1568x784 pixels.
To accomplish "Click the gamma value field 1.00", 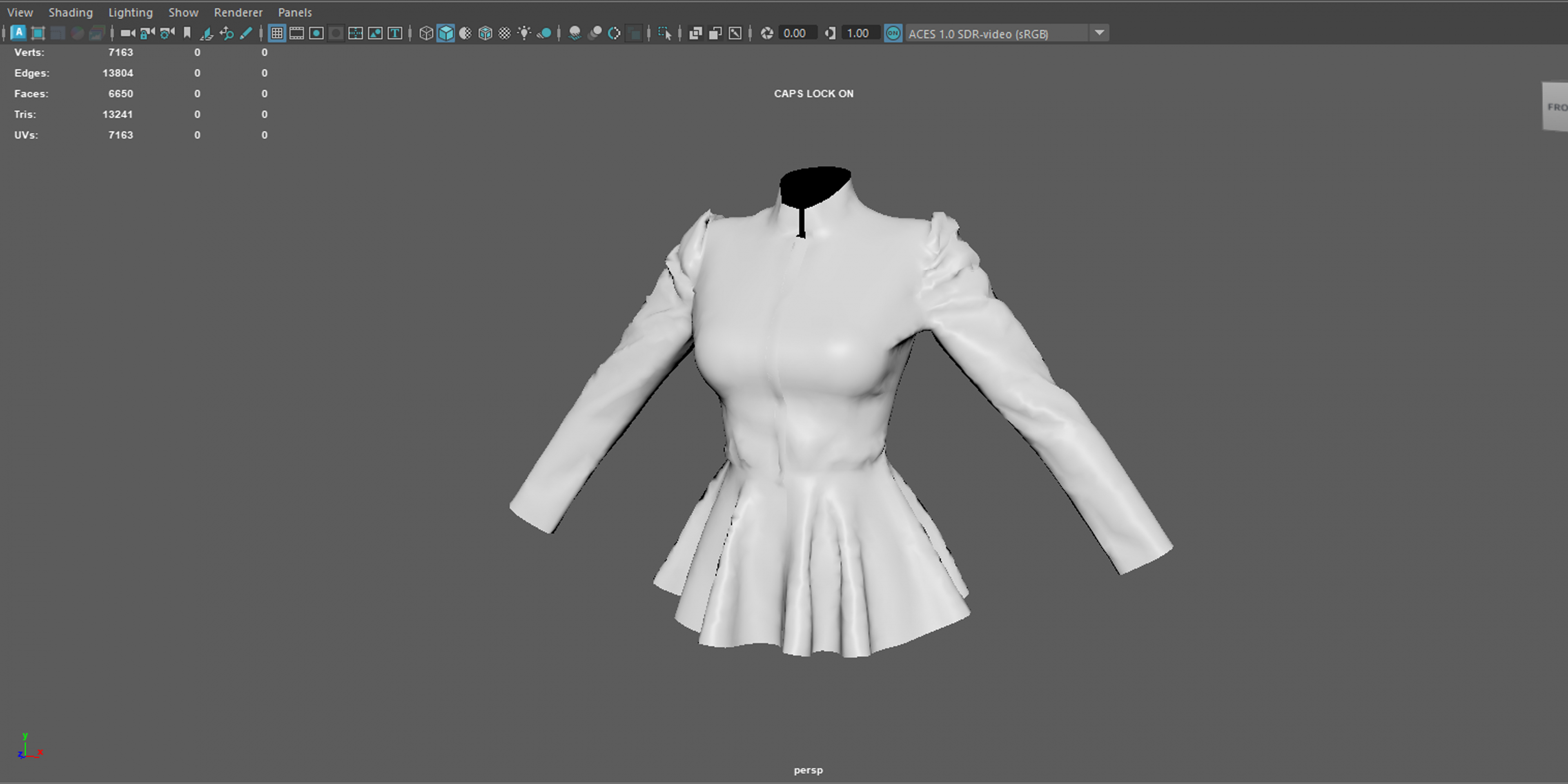I will pos(861,33).
